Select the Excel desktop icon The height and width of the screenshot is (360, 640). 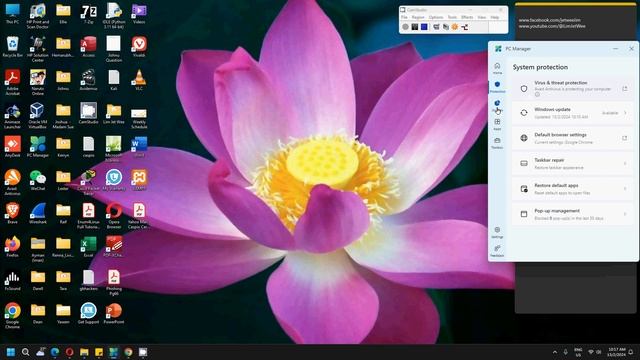point(89,247)
